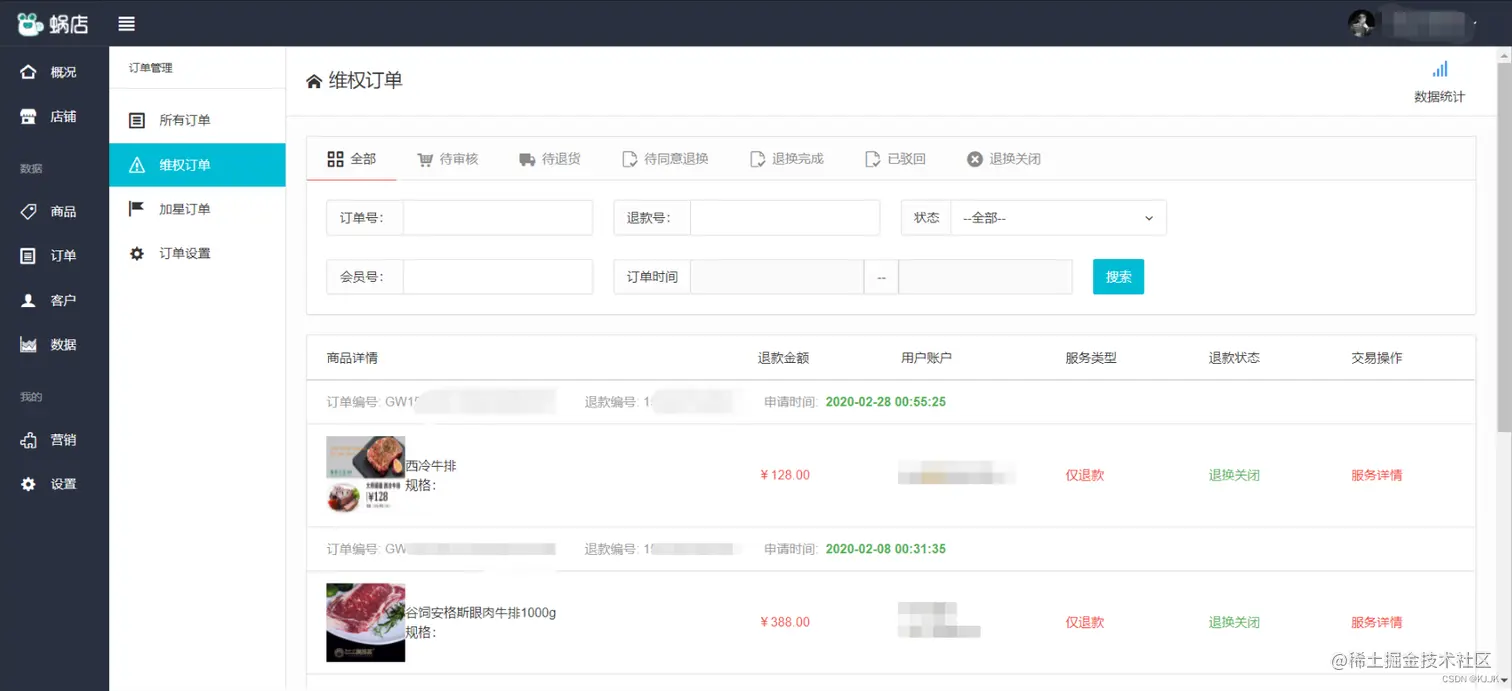Click the truck icon on the 待退货 tab
Screen dimensions: 1512x691
click(x=527, y=159)
